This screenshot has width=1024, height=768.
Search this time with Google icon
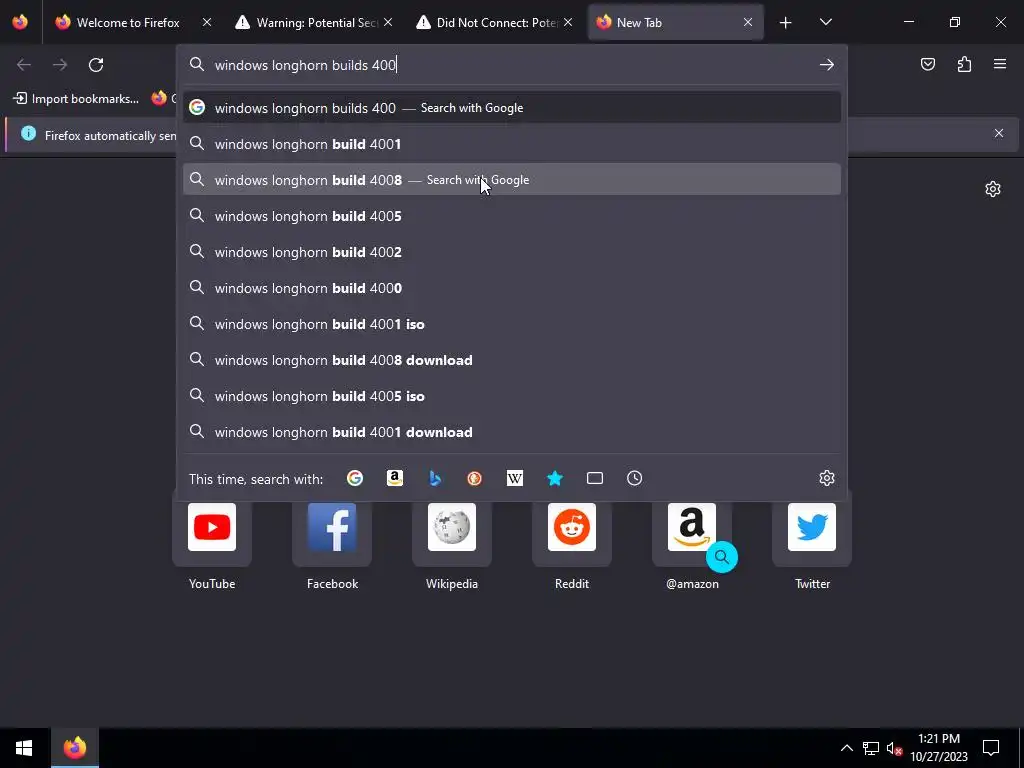[355, 478]
